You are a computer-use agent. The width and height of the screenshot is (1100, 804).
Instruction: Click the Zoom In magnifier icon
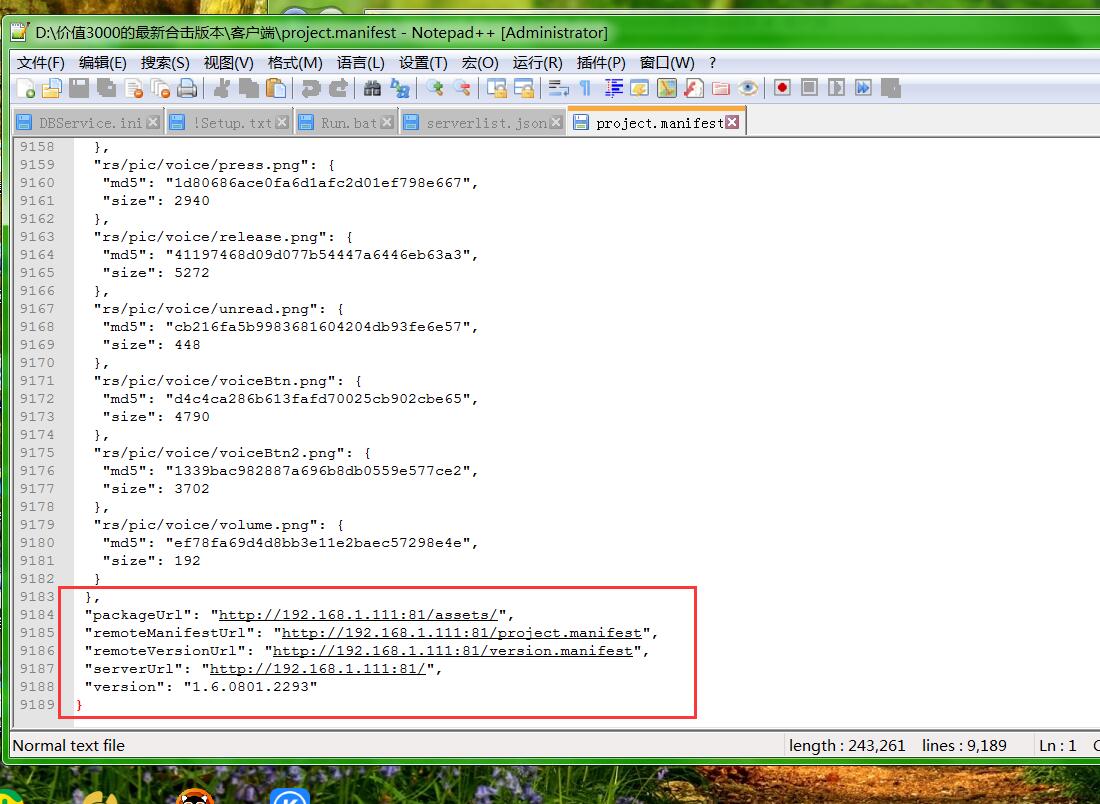434,88
